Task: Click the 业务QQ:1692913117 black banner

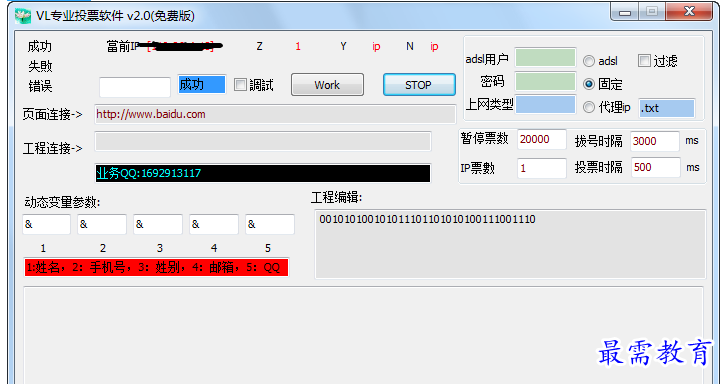Action: point(263,173)
